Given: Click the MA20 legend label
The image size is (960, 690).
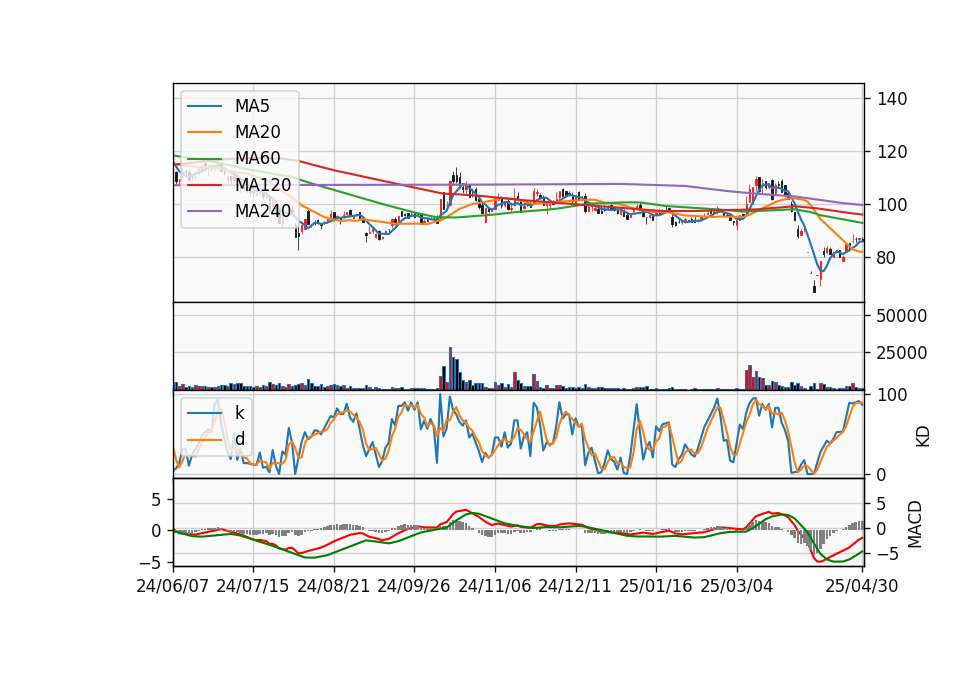Looking at the screenshot, I should tap(257, 132).
